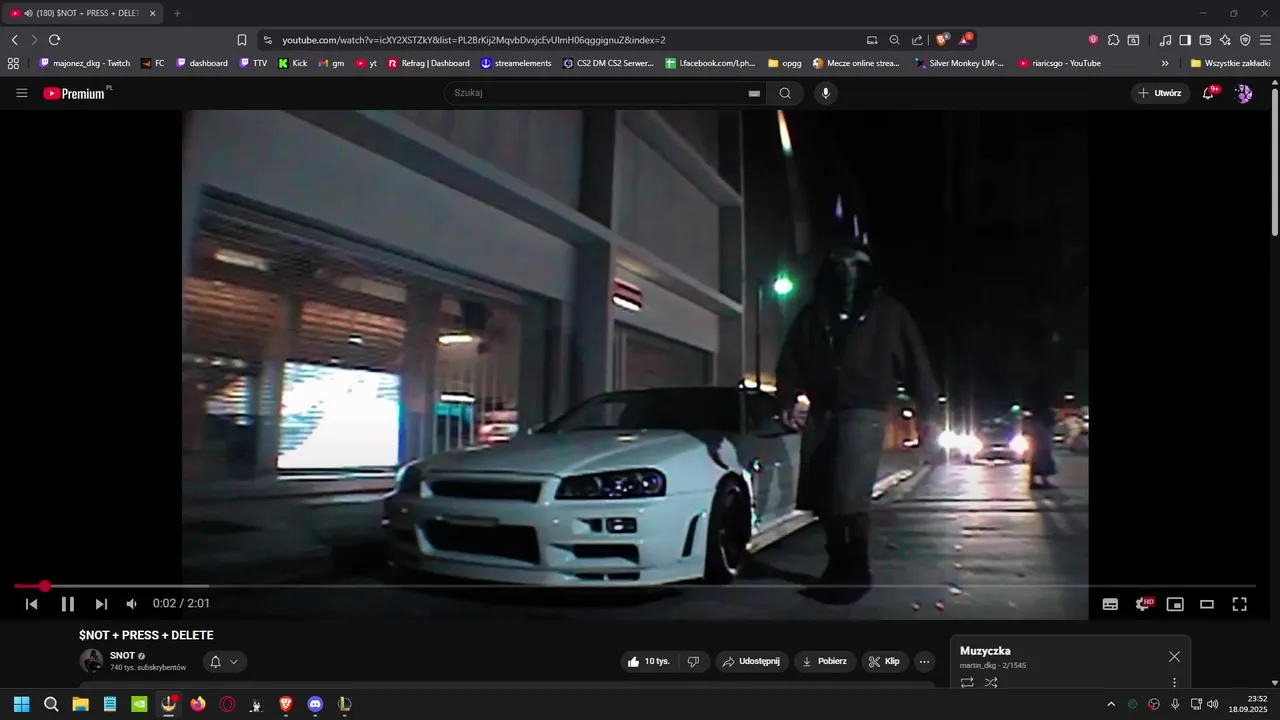Toggle playlist loop in Muzyczka panel
The height and width of the screenshot is (720, 1280).
click(x=967, y=683)
